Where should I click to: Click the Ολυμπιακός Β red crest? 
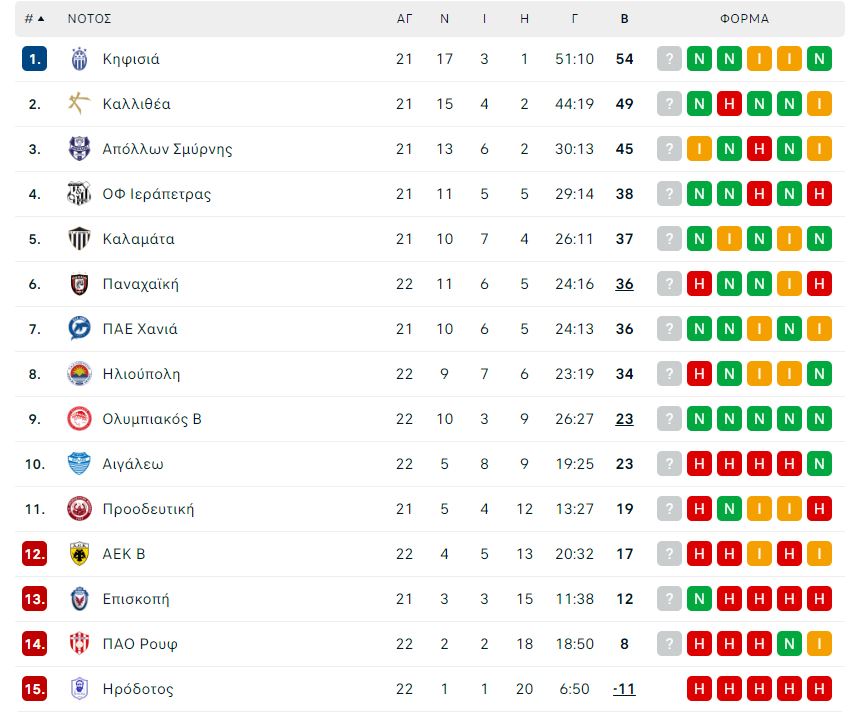click(x=79, y=419)
